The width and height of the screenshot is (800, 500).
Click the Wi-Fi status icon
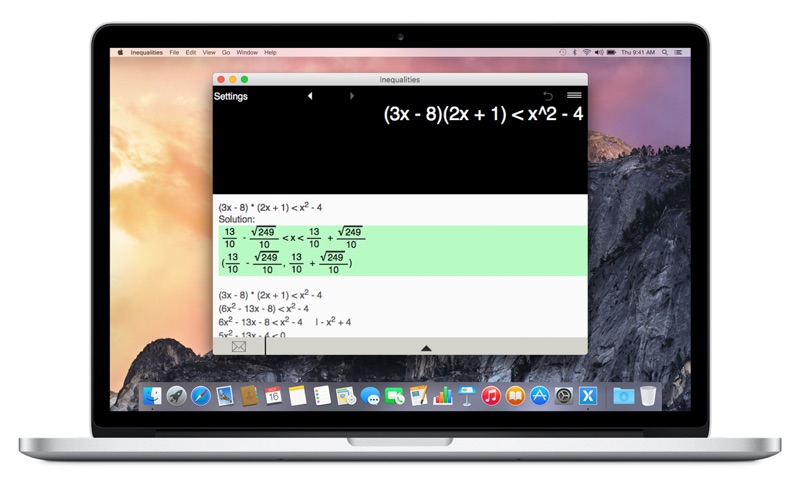coord(586,52)
